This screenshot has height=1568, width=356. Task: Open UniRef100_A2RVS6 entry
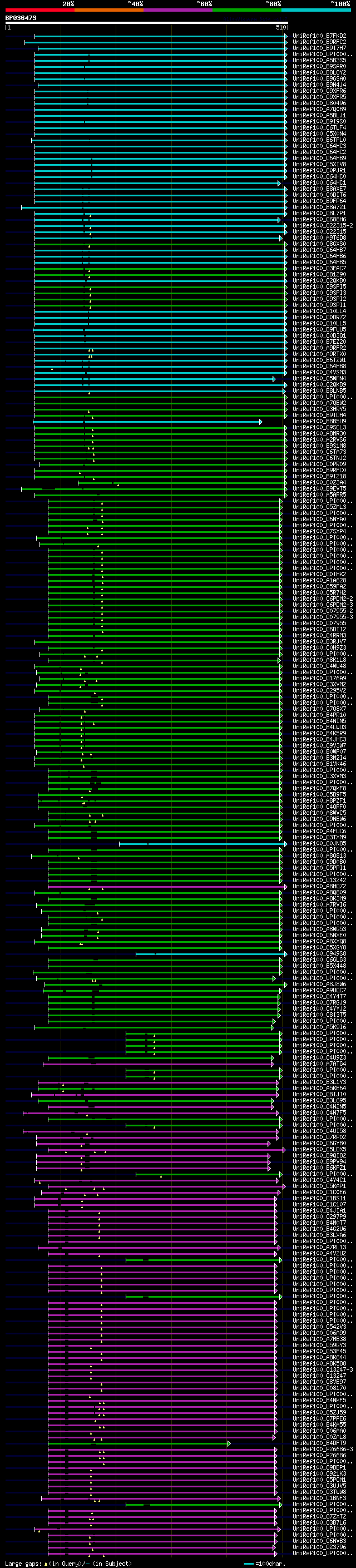pyautogui.click(x=319, y=440)
